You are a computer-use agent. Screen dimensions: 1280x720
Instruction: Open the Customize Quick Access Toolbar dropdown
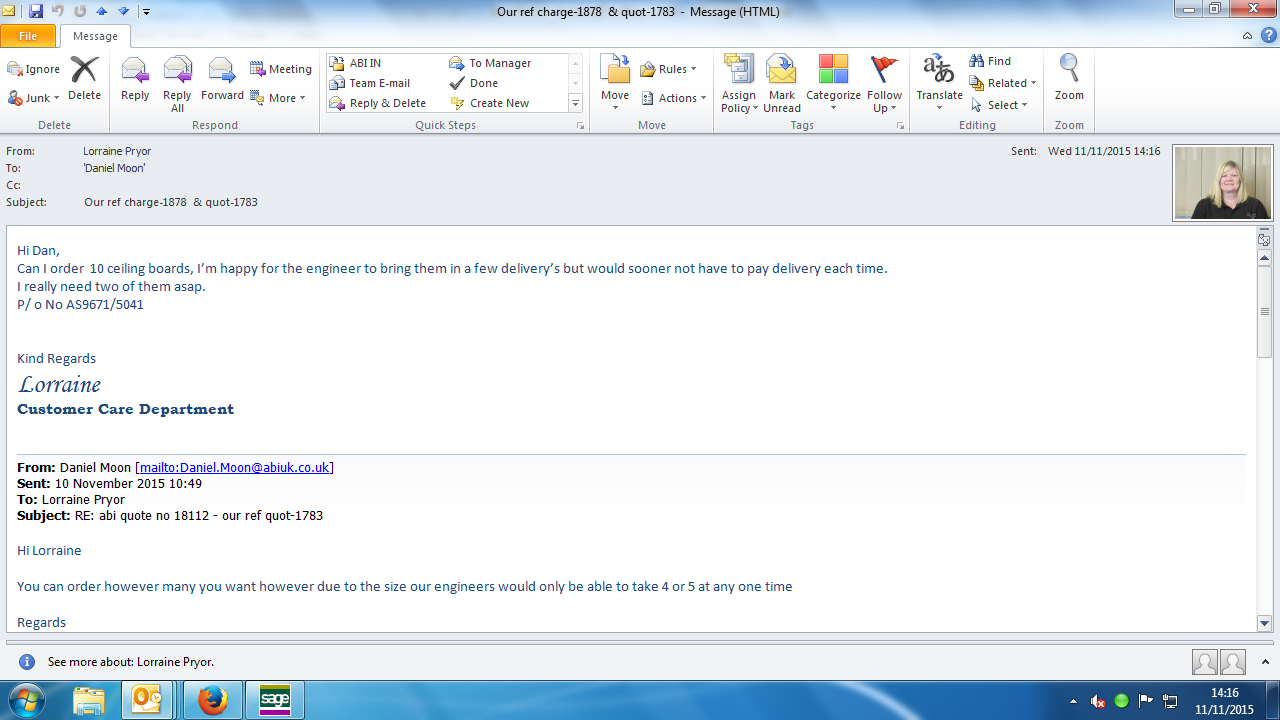coord(146,12)
